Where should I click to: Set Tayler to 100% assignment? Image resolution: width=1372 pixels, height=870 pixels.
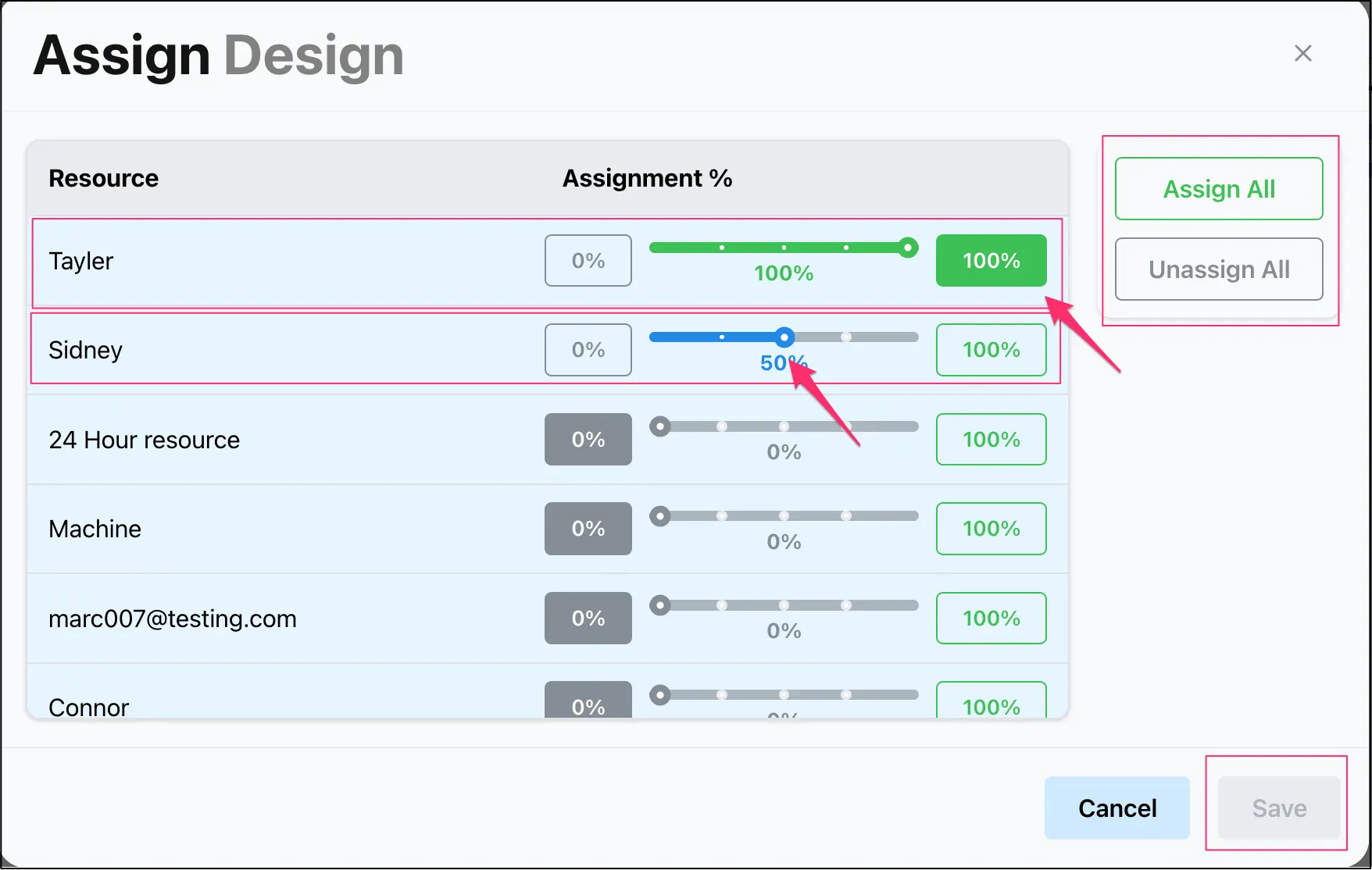pyautogui.click(x=991, y=261)
